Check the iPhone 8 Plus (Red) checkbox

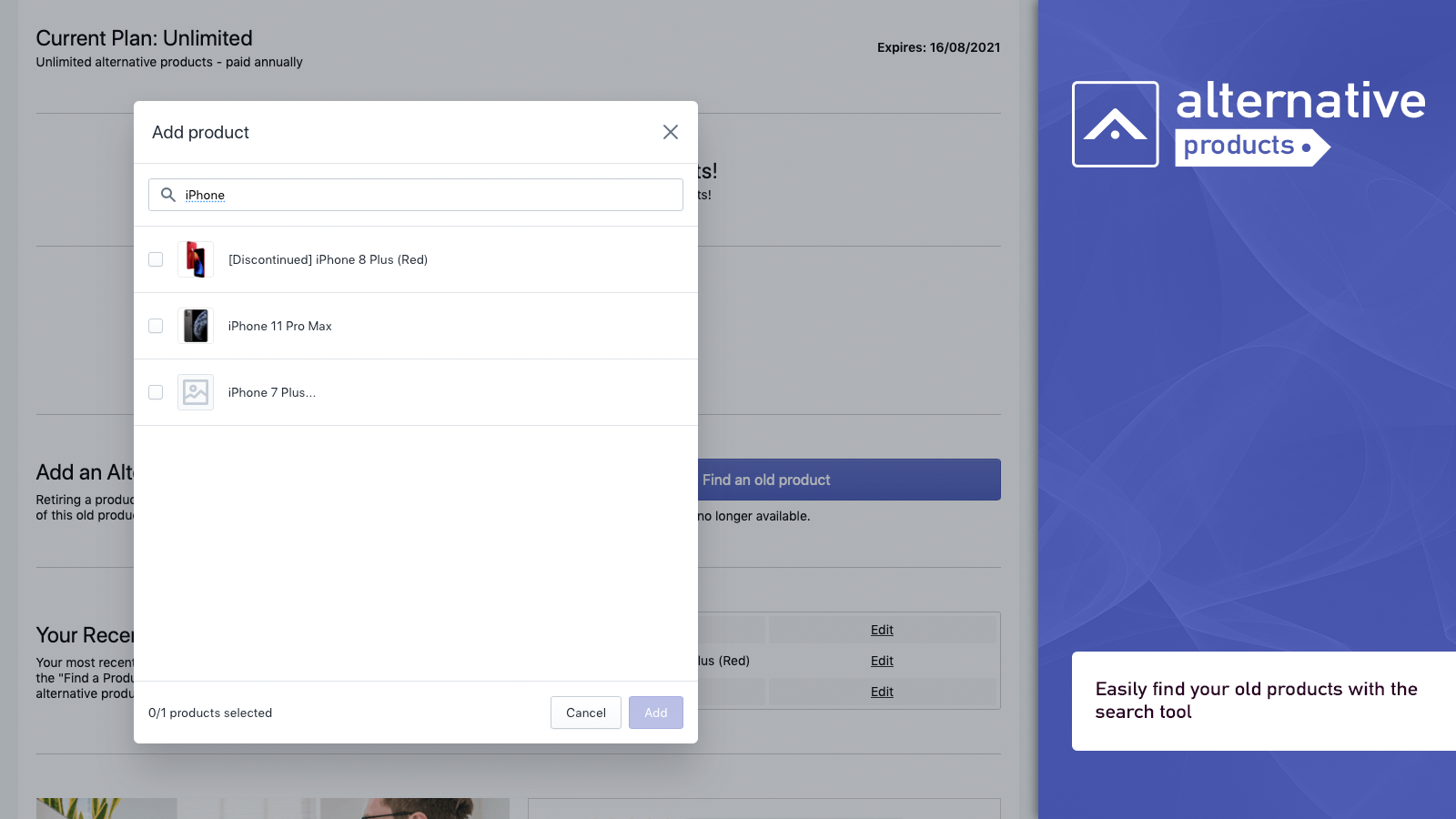pos(156,259)
